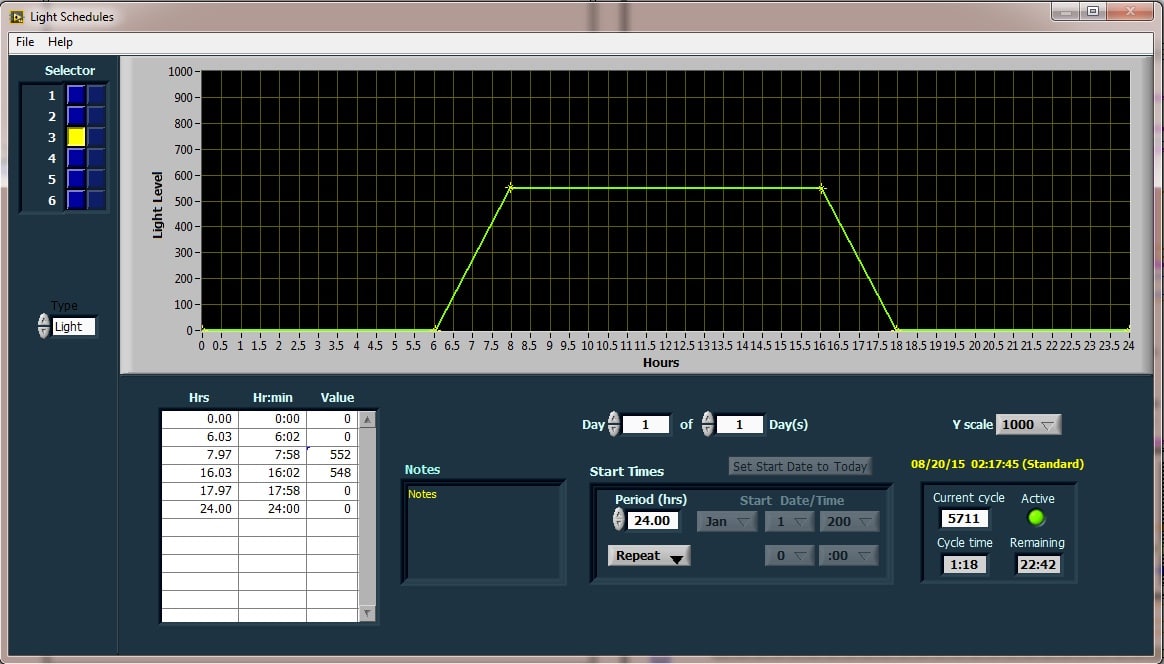
Task: Click the table scrollbar up arrow
Action: pos(367,420)
